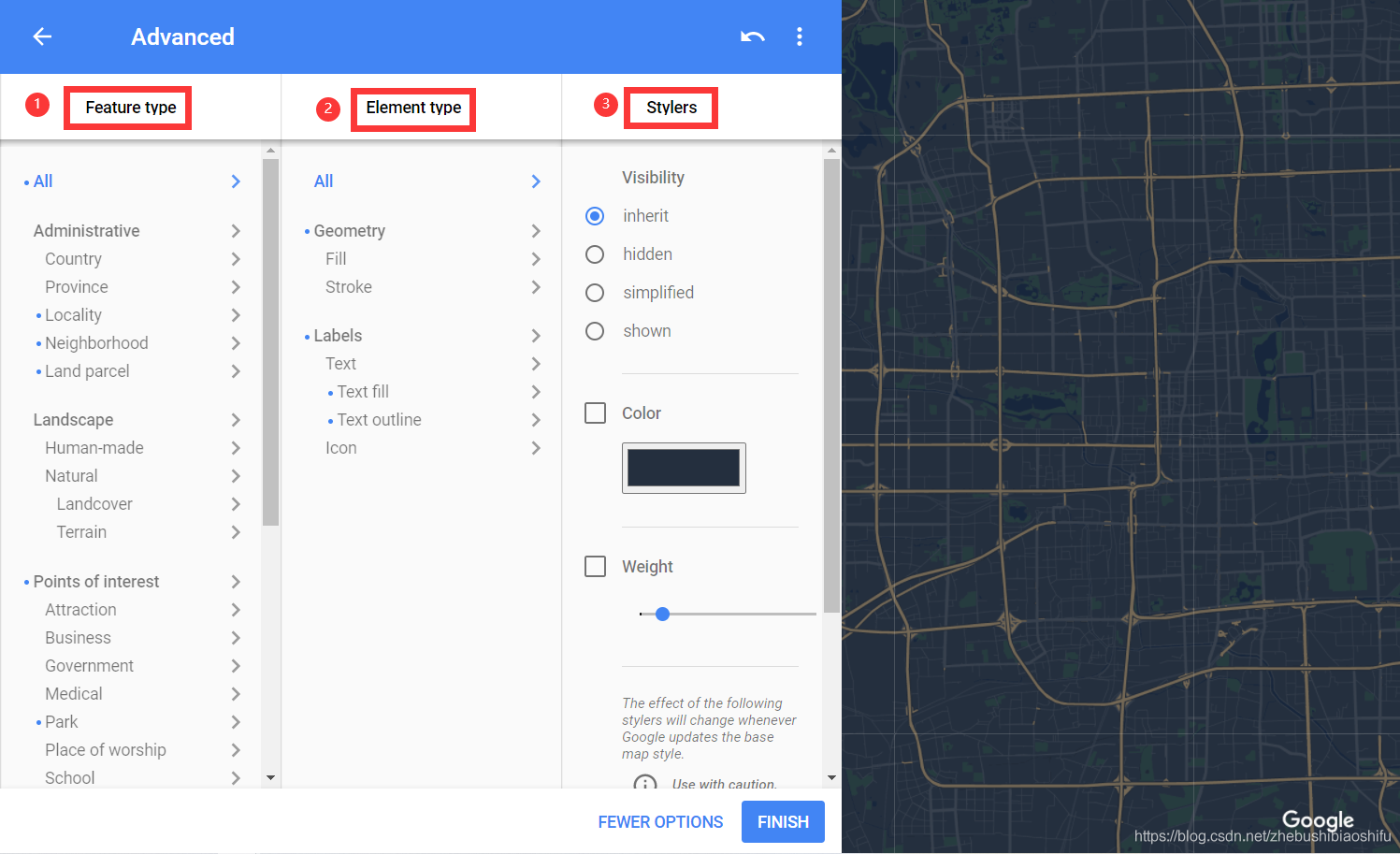Click FEWER OPTIONS link
This screenshot has height=854, width=1400.
pyautogui.click(x=660, y=822)
